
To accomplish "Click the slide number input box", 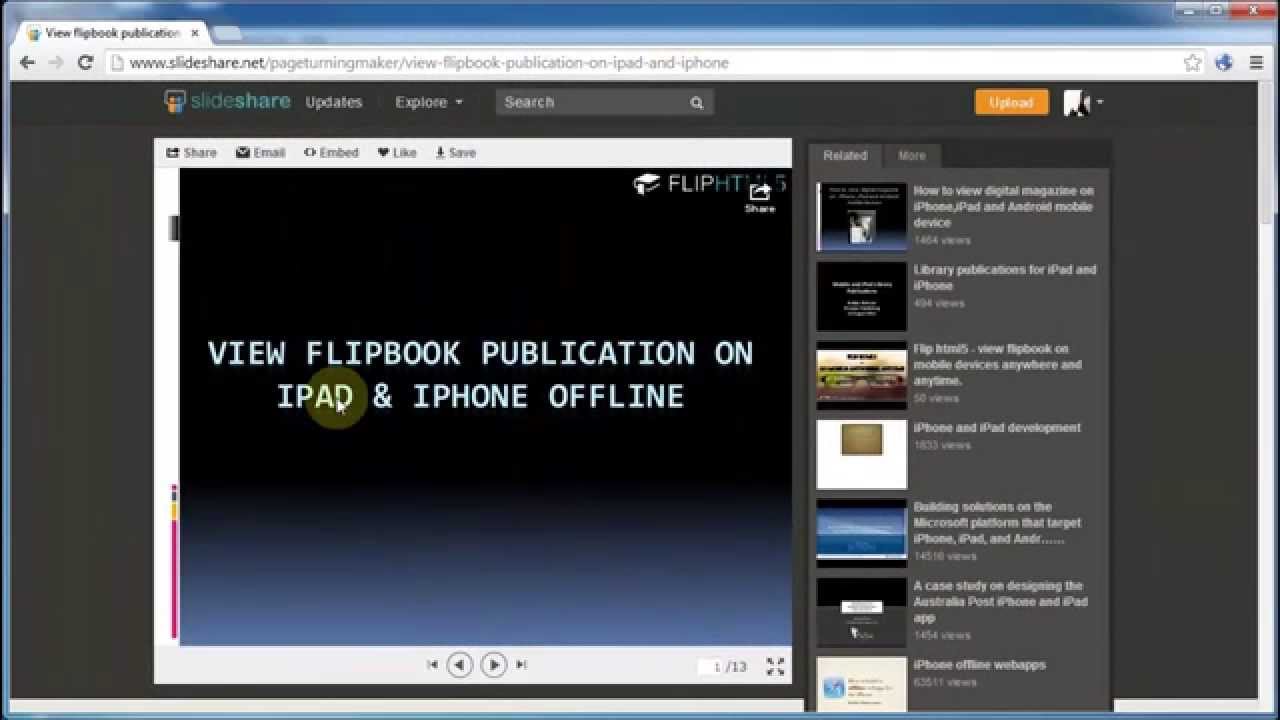I will [x=711, y=666].
